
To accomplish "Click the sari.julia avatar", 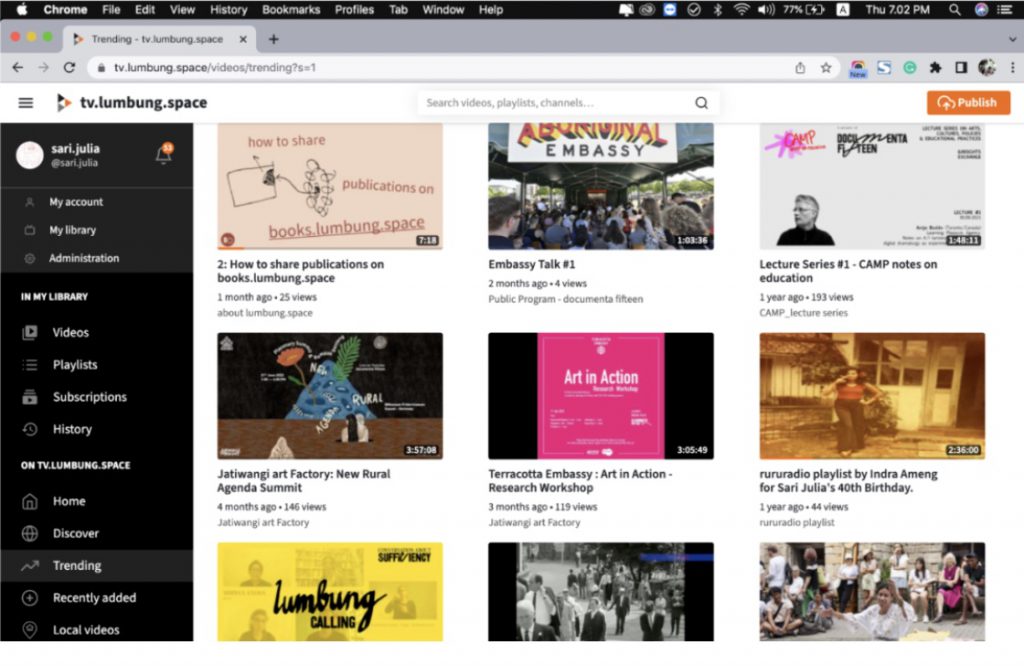I will [29, 155].
